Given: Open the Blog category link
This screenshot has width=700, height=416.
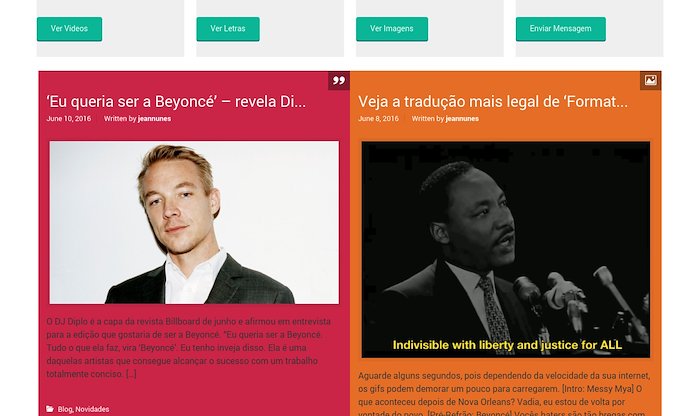Looking at the screenshot, I should (x=65, y=409).
